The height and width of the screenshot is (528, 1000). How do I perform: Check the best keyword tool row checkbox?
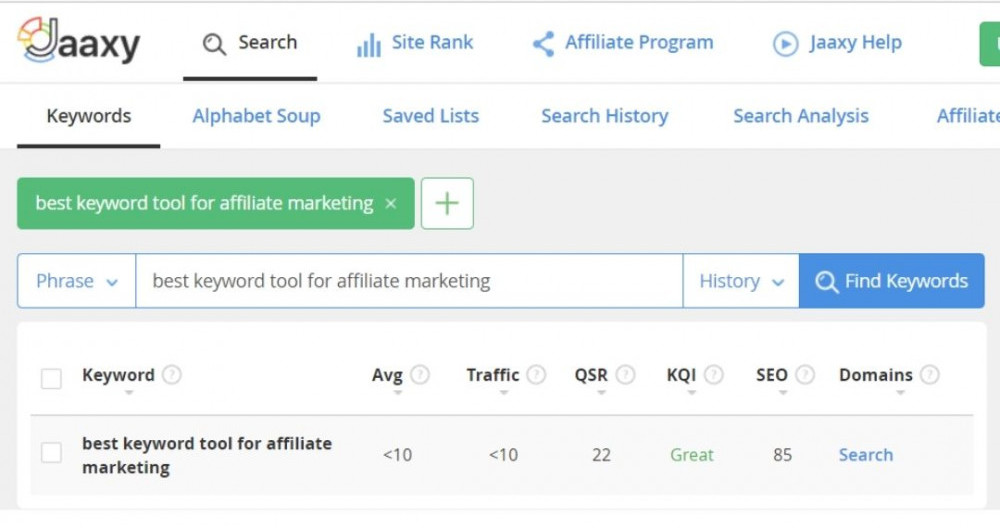coord(51,453)
